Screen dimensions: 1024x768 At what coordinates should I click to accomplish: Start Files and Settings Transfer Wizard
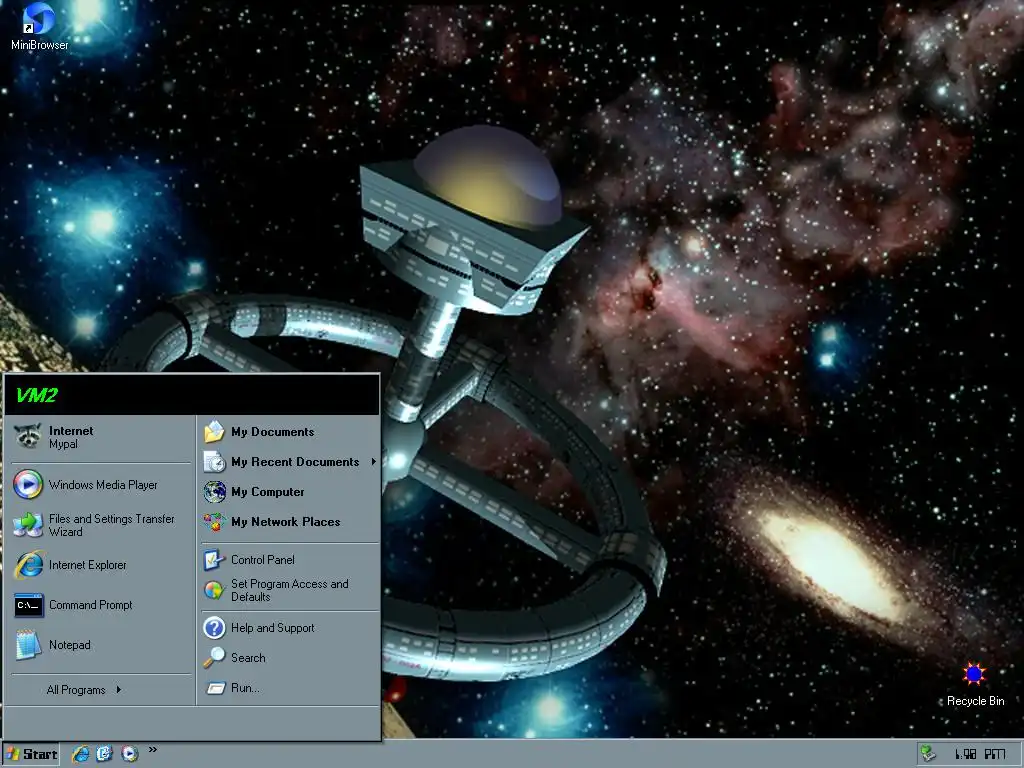pos(101,525)
